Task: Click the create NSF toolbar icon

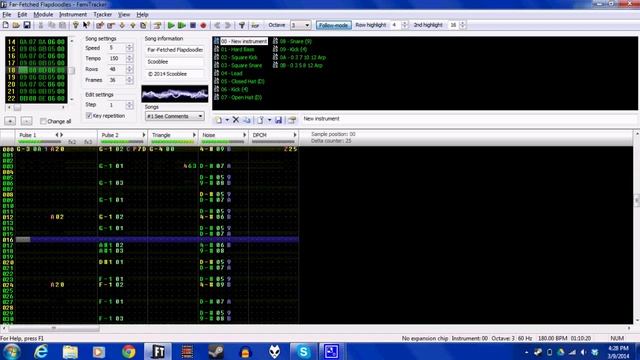Action: pyautogui.click(x=255, y=25)
